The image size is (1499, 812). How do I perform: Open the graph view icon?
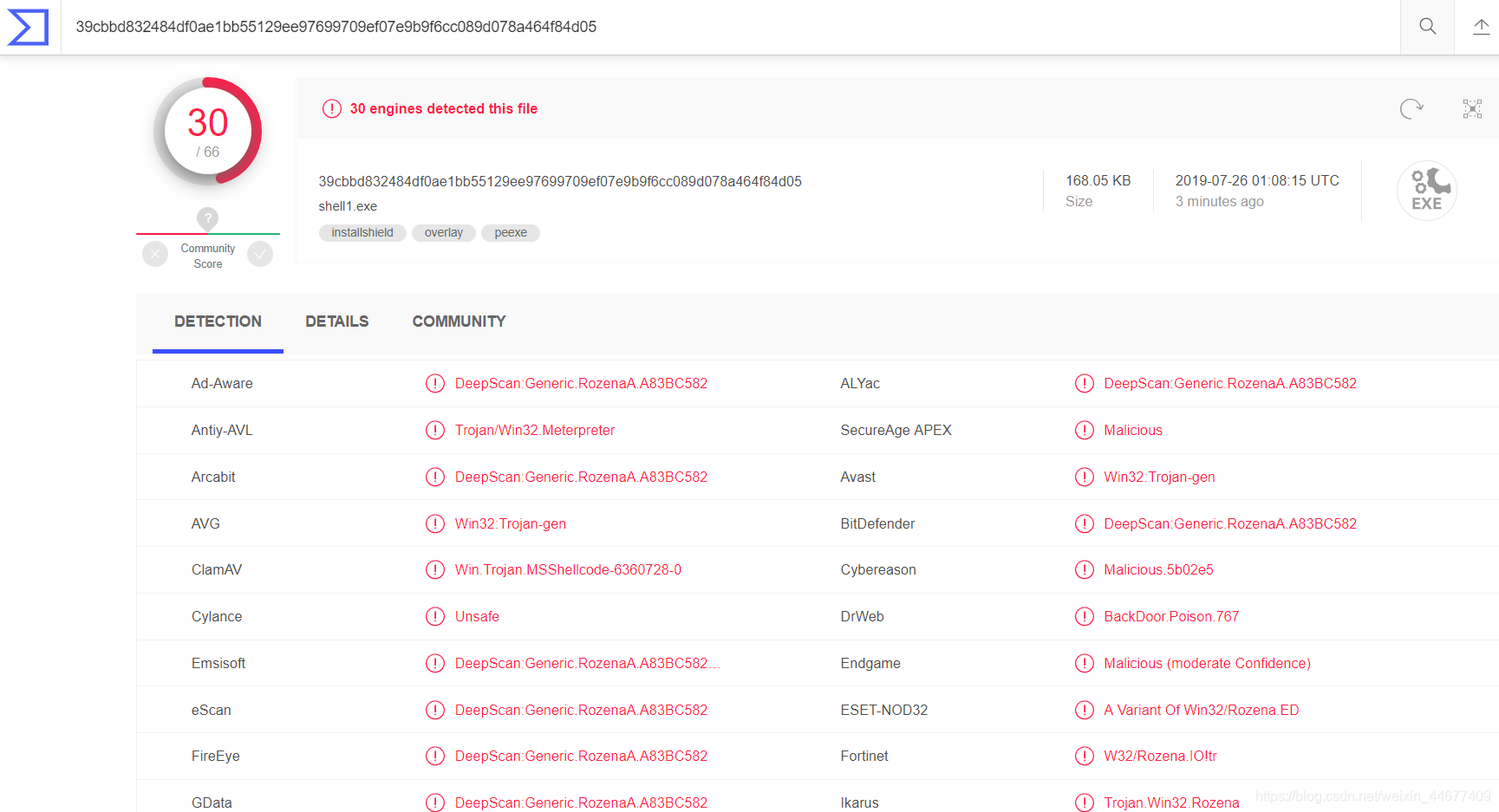click(1472, 108)
